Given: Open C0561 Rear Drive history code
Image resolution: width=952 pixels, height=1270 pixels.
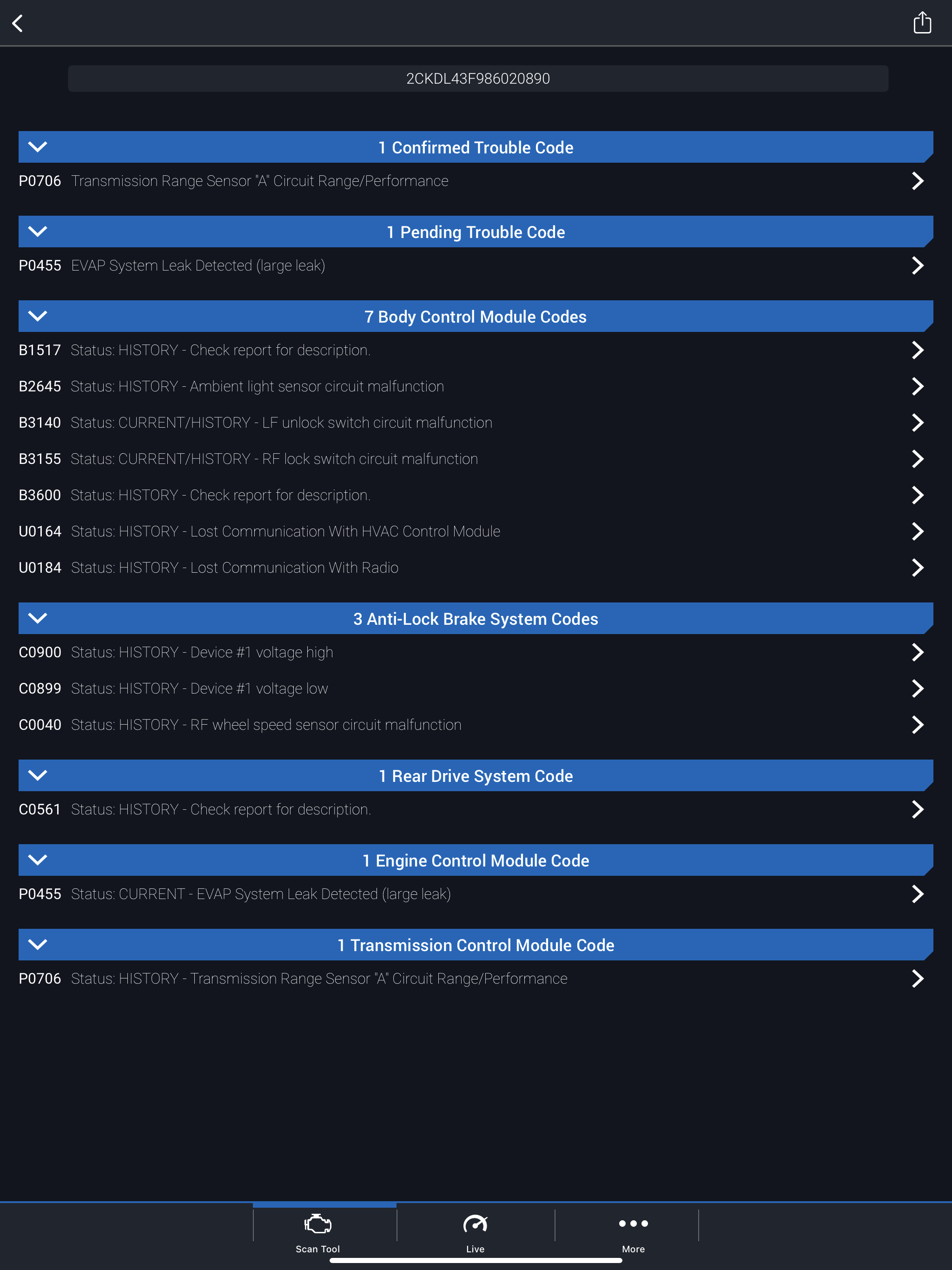Looking at the screenshot, I should 220,809.
